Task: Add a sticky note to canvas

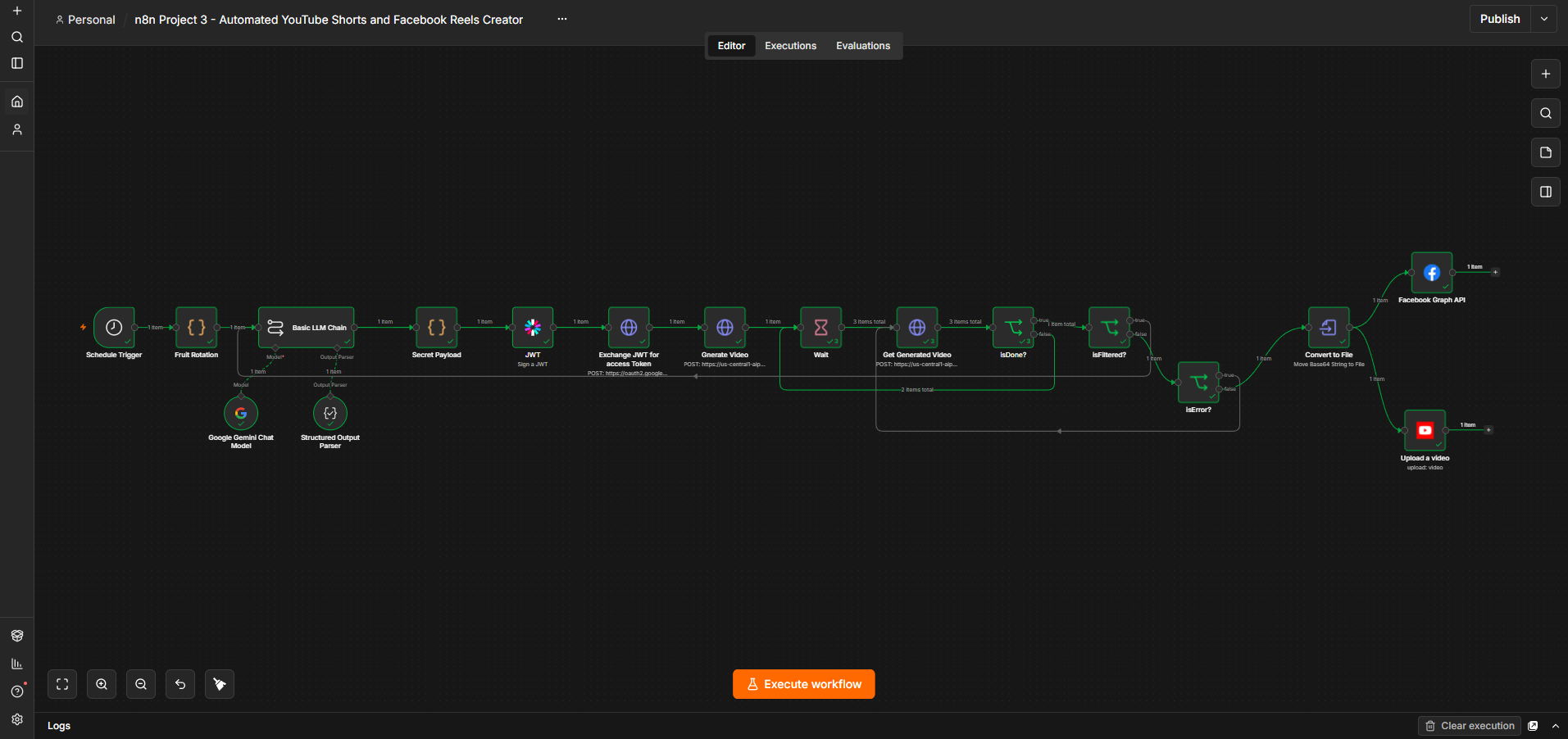Action: click(x=1546, y=152)
